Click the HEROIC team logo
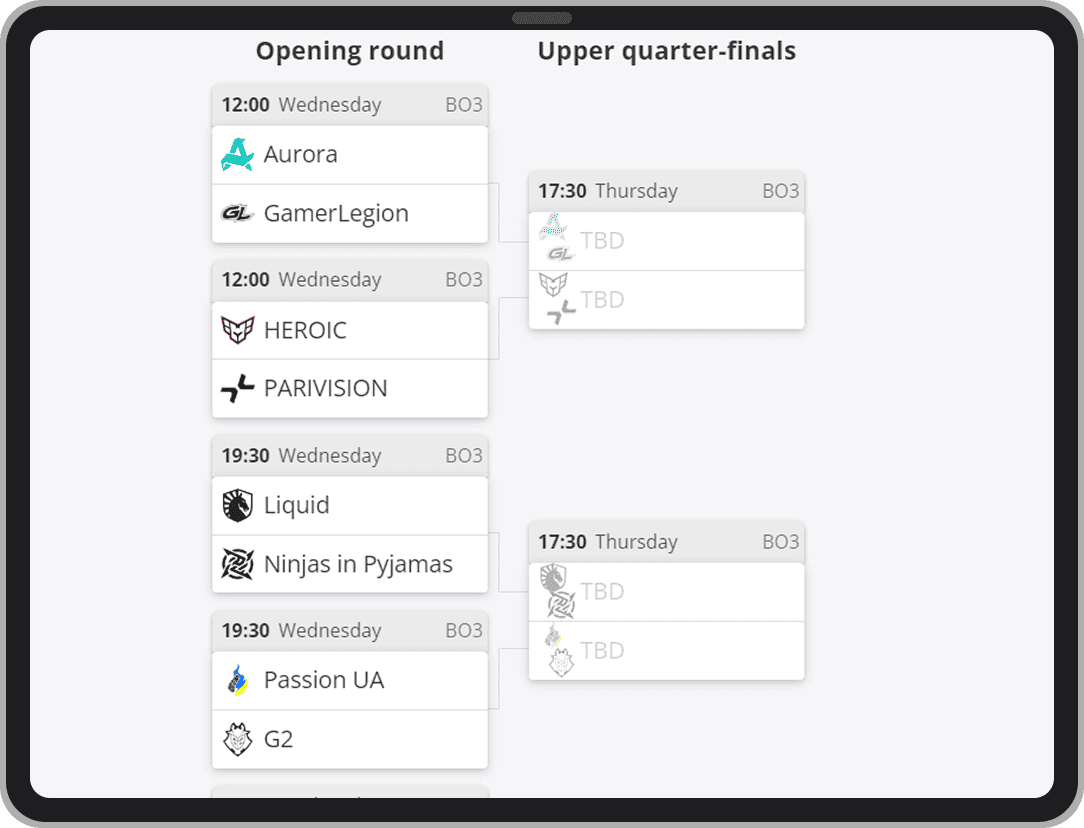The width and height of the screenshot is (1084, 828). (237, 330)
